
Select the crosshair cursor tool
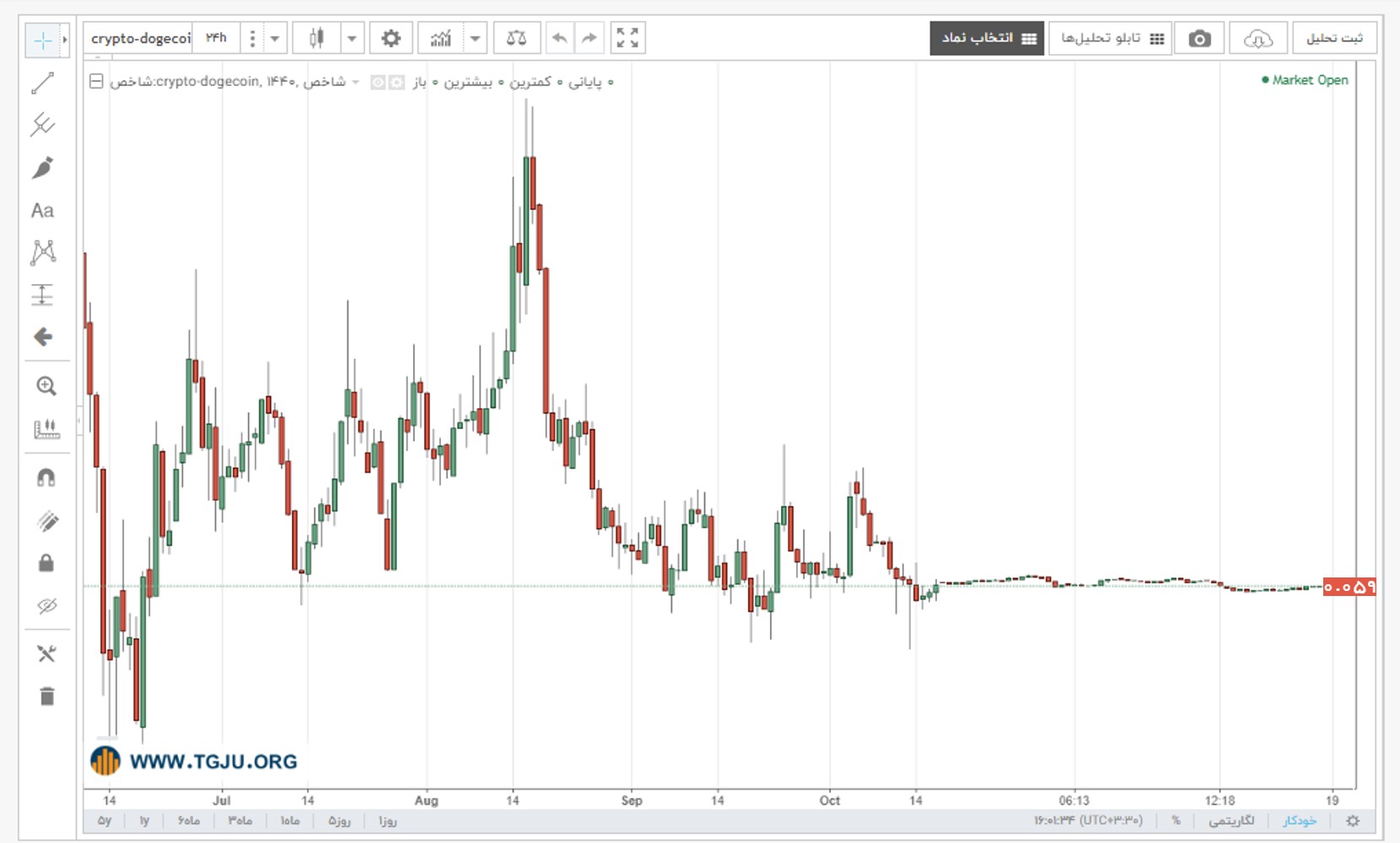point(42,40)
